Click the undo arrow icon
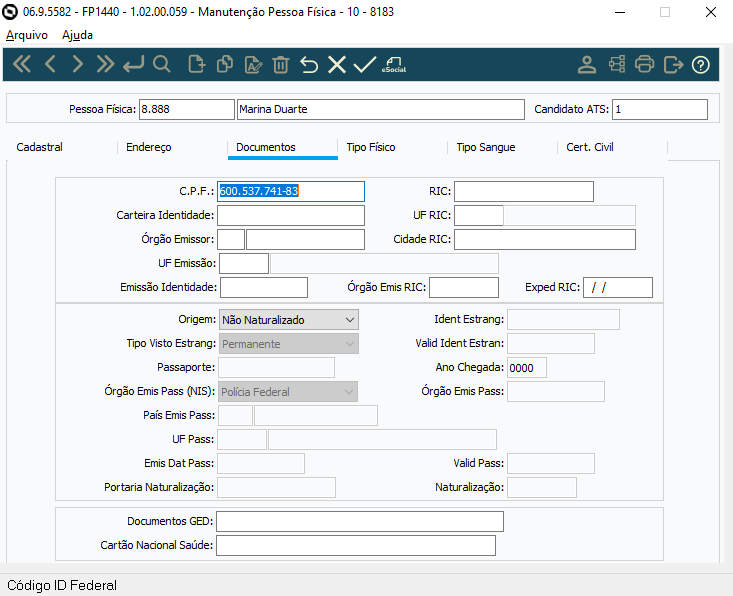 [309, 65]
